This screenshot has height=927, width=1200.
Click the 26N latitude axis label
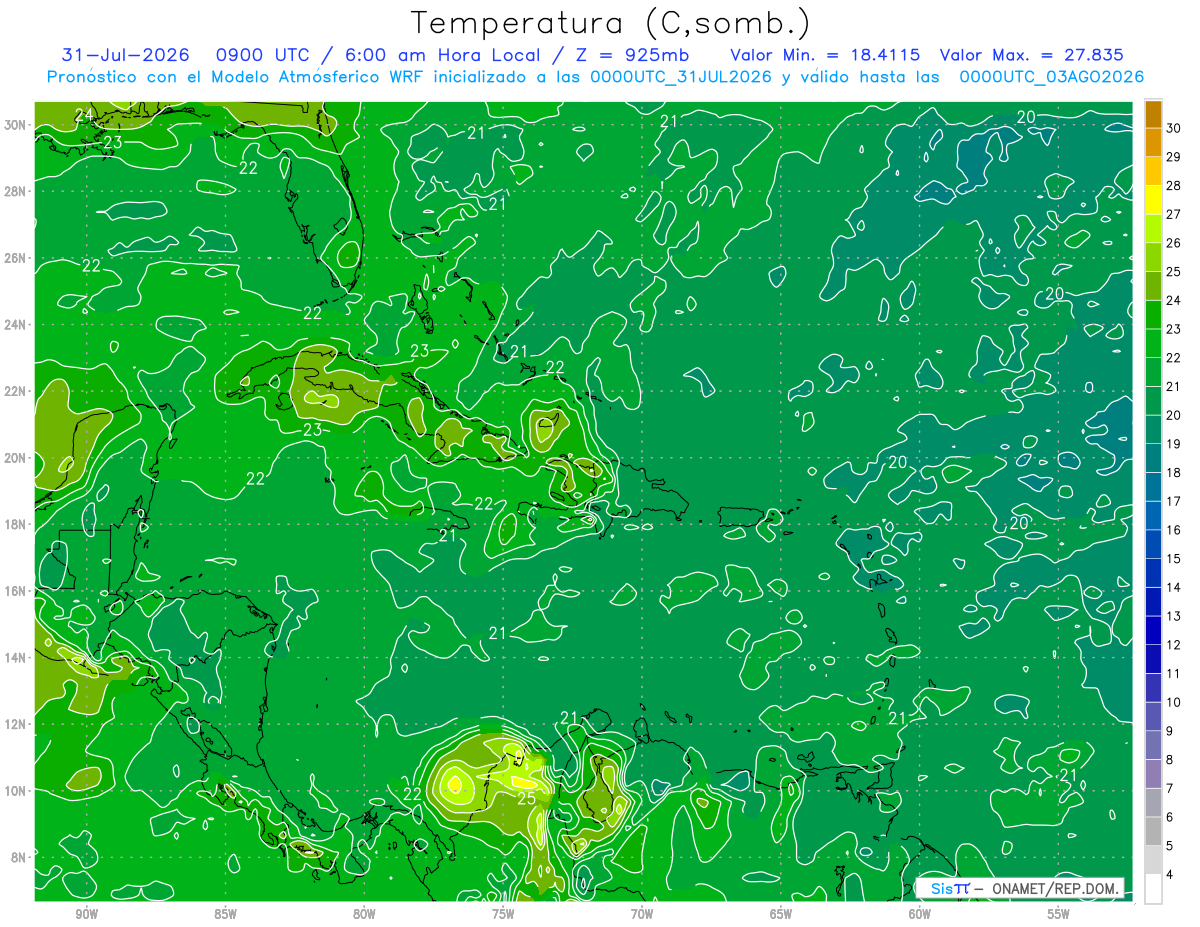17,258
